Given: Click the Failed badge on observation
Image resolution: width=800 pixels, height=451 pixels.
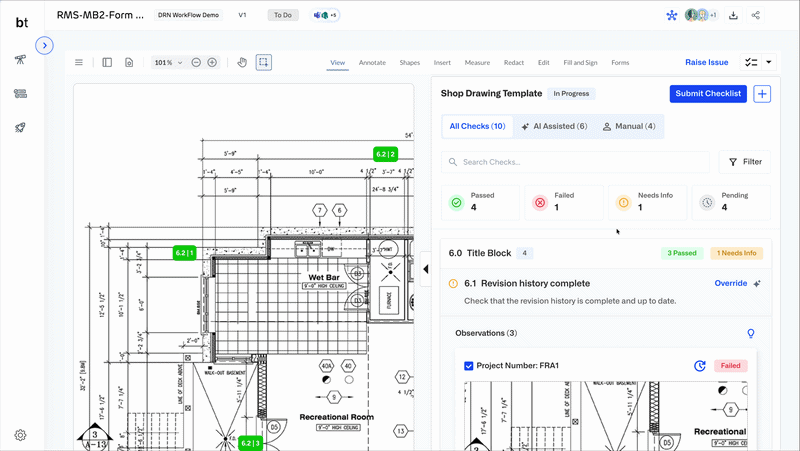Looking at the screenshot, I should [731, 365].
